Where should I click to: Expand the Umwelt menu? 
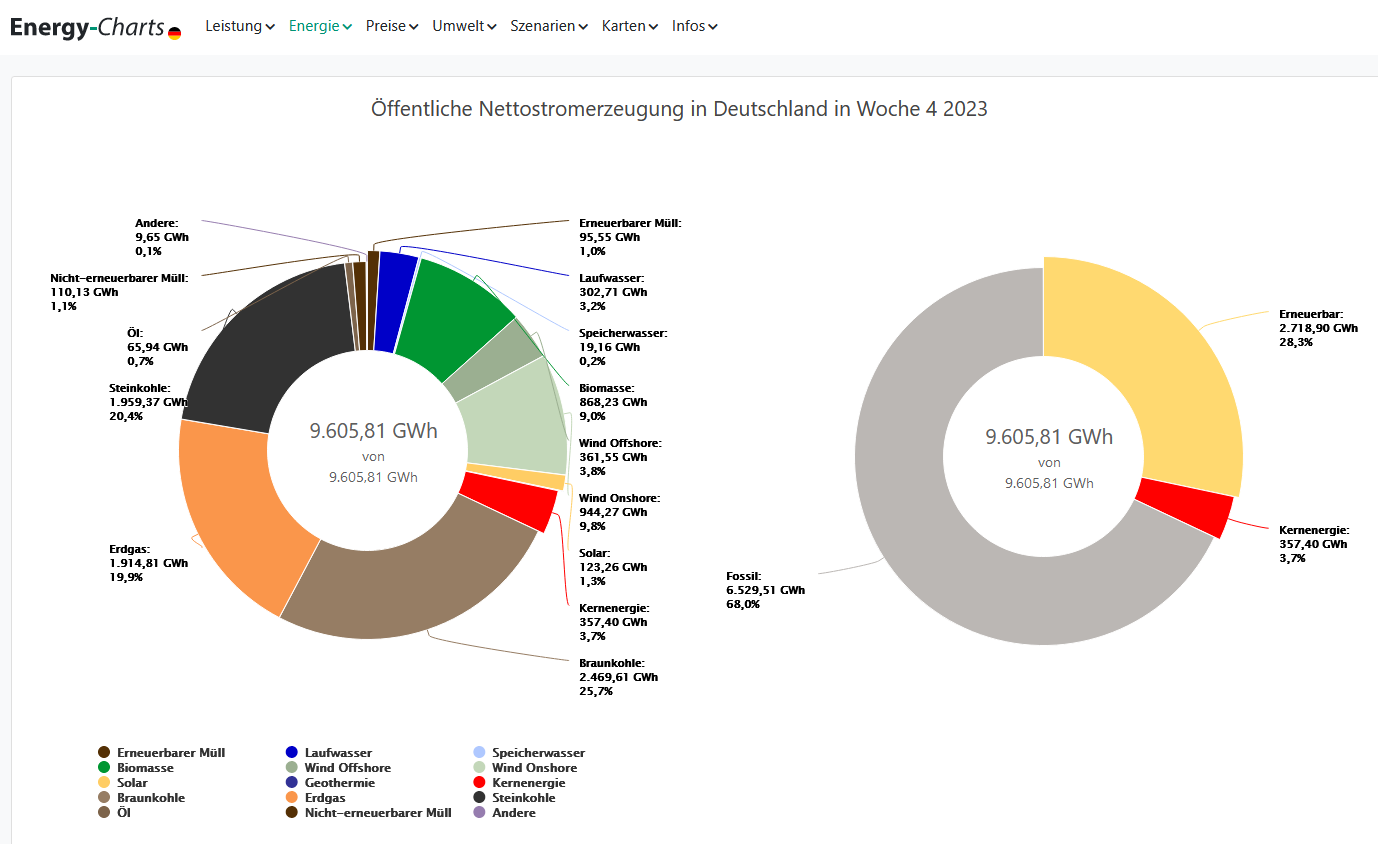coord(464,26)
